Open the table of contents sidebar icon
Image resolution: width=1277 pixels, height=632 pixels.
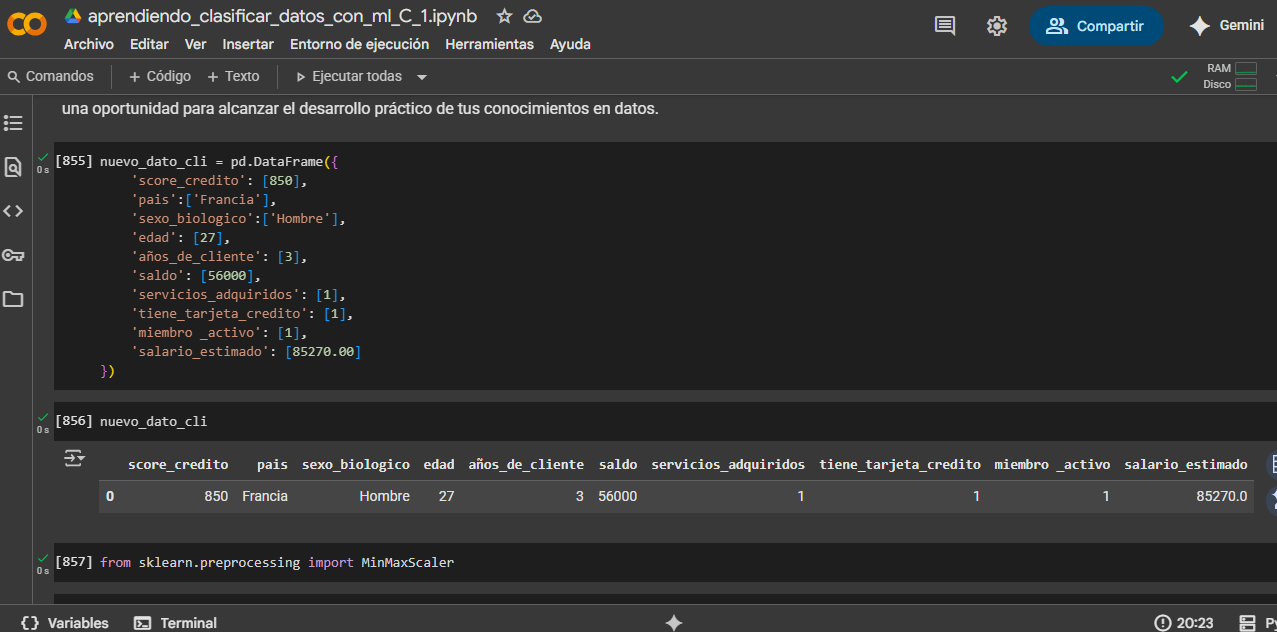click(13, 123)
